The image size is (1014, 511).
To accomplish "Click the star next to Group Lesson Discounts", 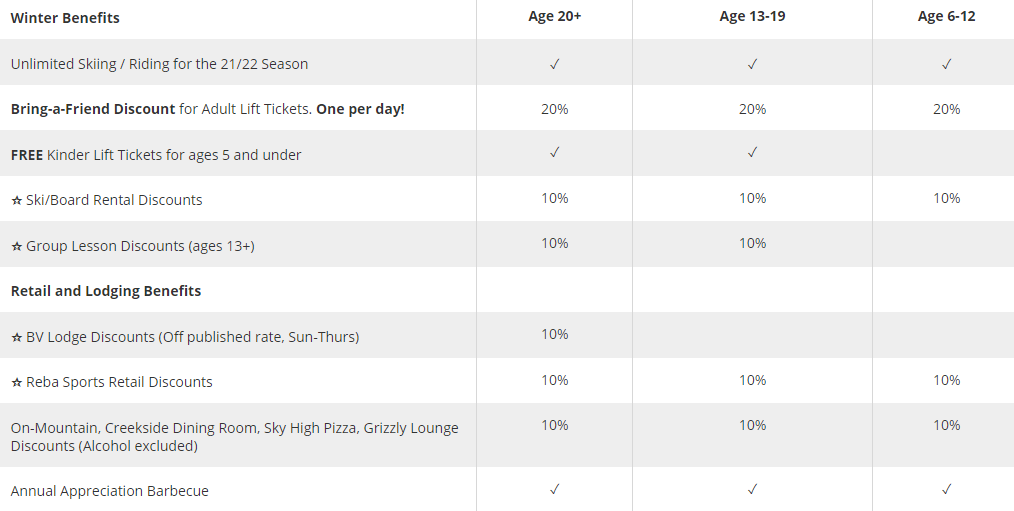I will (16, 246).
